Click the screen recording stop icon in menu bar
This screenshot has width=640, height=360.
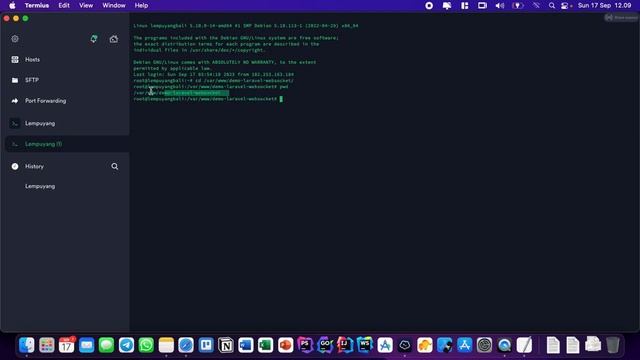(x=429, y=5)
